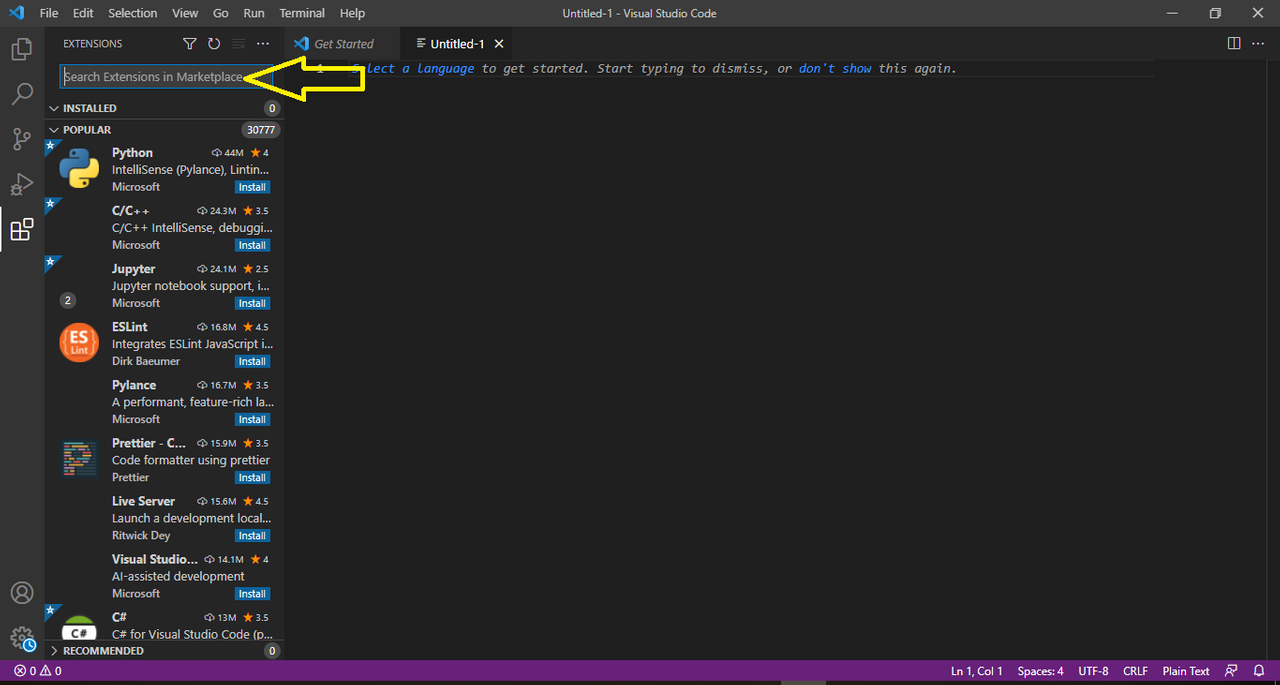Open the editor more actions ellipsis

click(x=1259, y=44)
